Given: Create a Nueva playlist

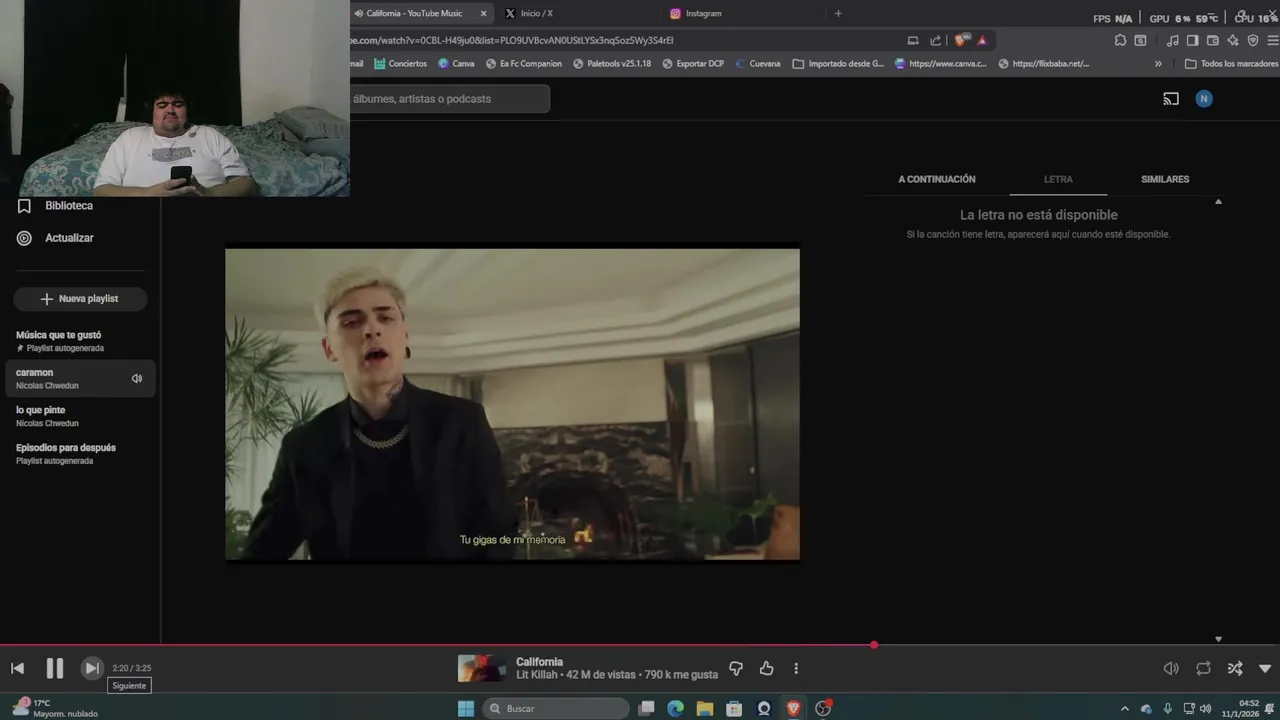Looking at the screenshot, I should [x=80, y=299].
